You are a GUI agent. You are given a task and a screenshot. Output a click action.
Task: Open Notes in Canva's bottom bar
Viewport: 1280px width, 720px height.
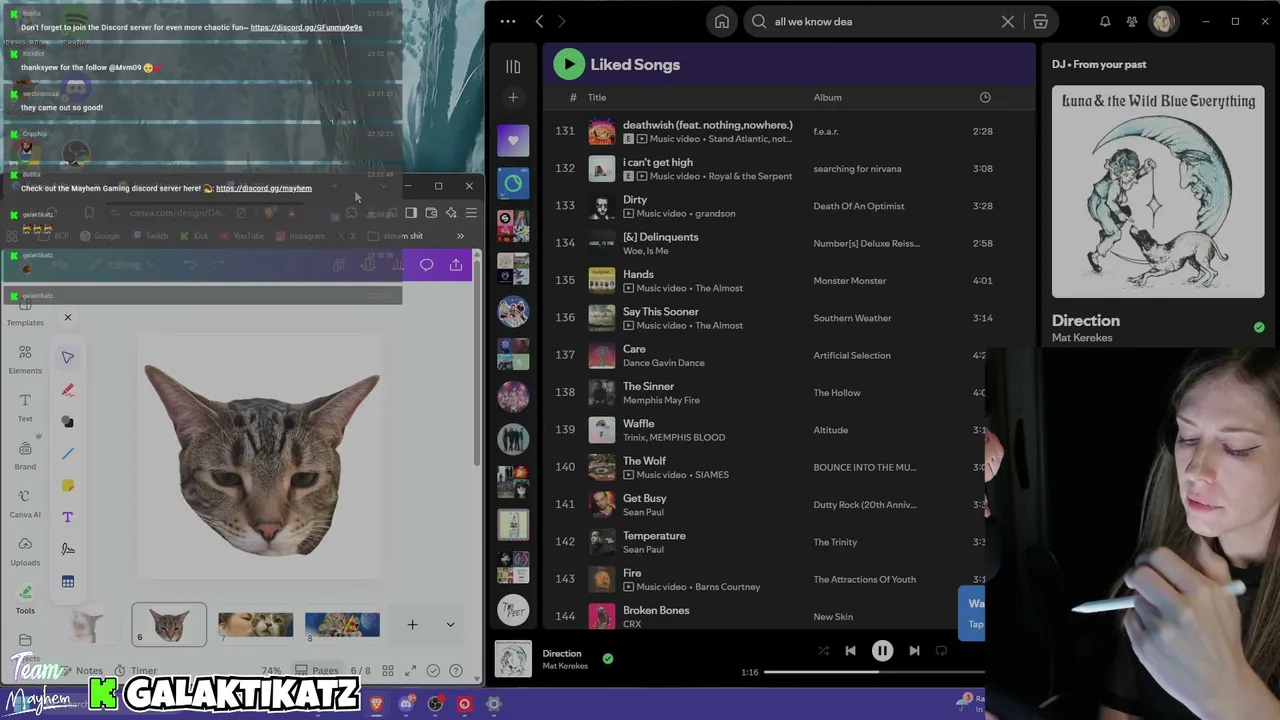tap(82, 671)
